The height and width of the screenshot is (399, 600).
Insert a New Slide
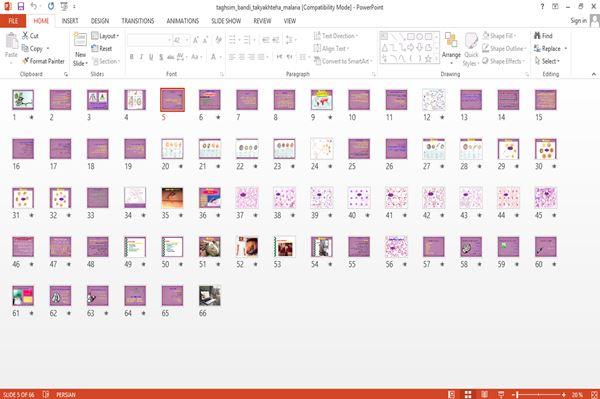(x=80, y=50)
